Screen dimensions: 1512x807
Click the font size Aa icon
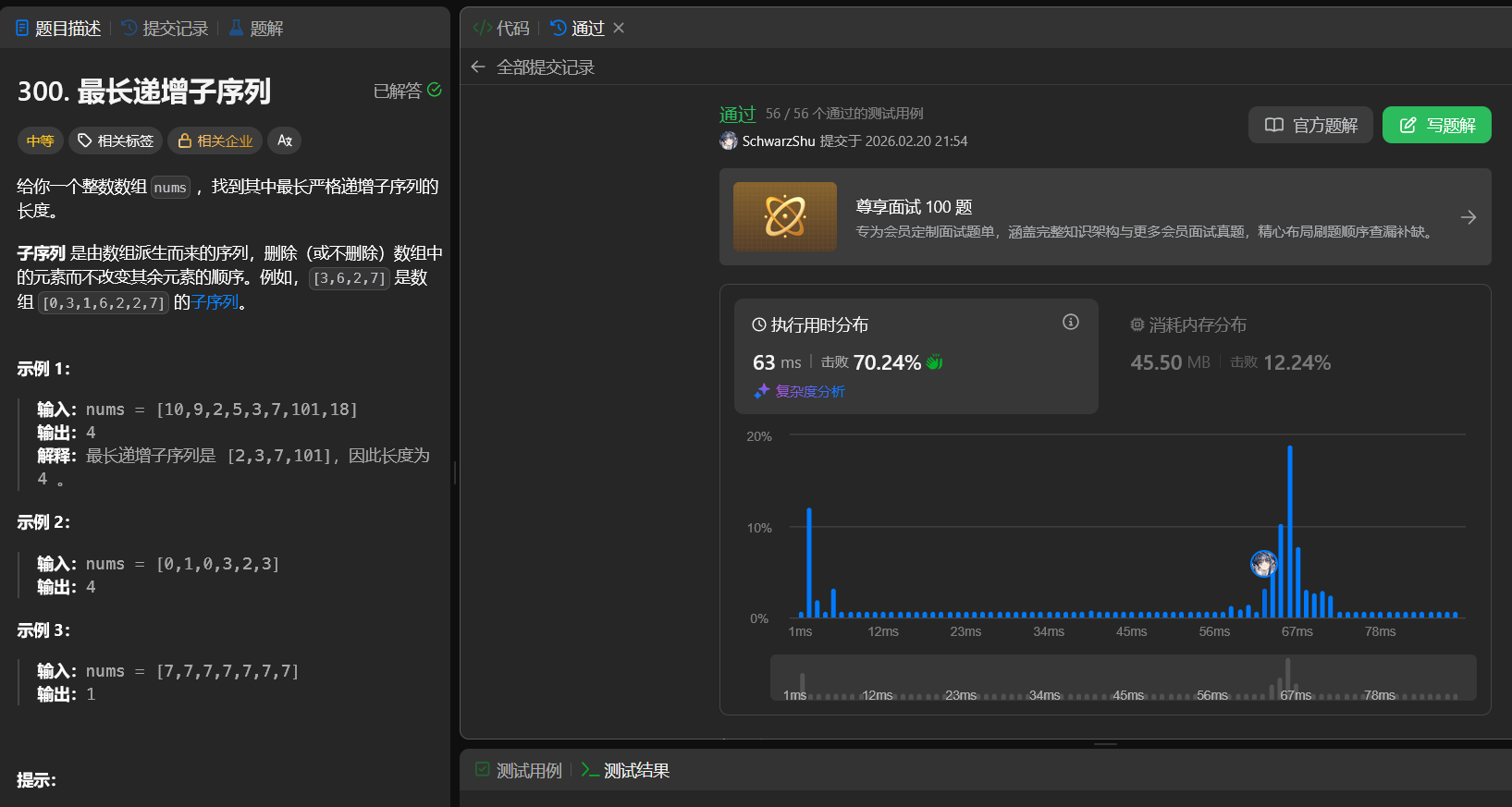coord(285,141)
